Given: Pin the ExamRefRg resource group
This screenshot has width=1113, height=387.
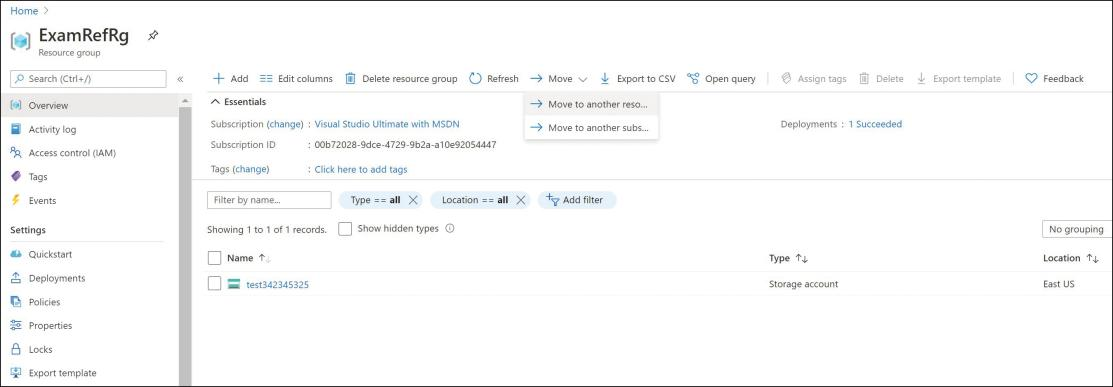Looking at the screenshot, I should (x=153, y=36).
